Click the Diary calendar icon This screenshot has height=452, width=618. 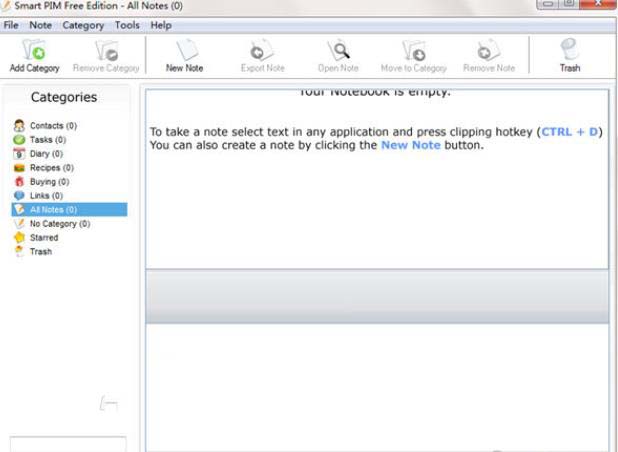tap(19, 154)
